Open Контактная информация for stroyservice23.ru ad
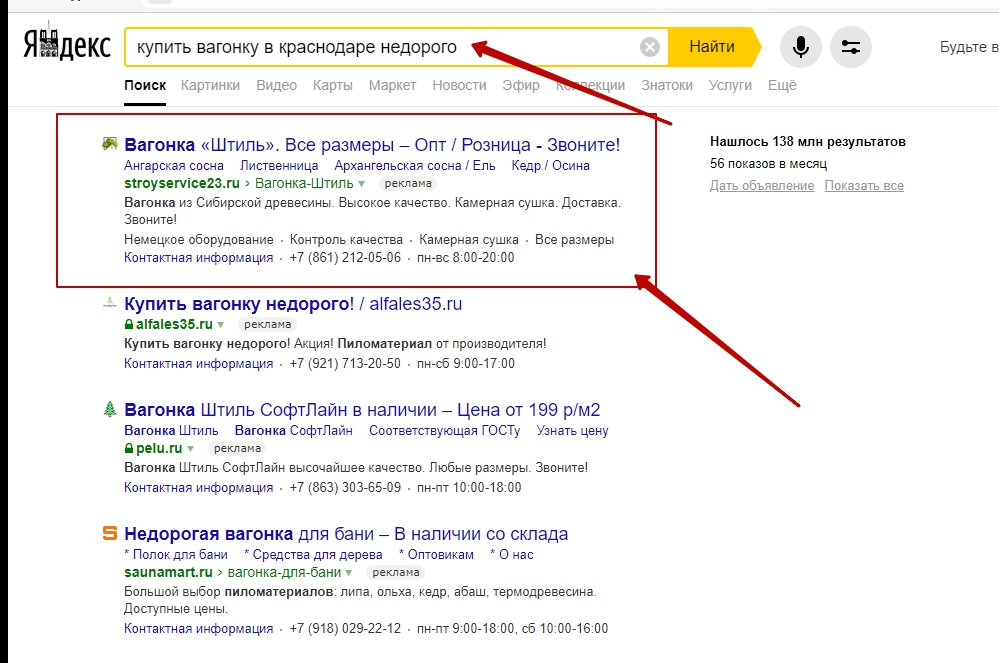The width and height of the screenshot is (999, 663). tap(199, 258)
